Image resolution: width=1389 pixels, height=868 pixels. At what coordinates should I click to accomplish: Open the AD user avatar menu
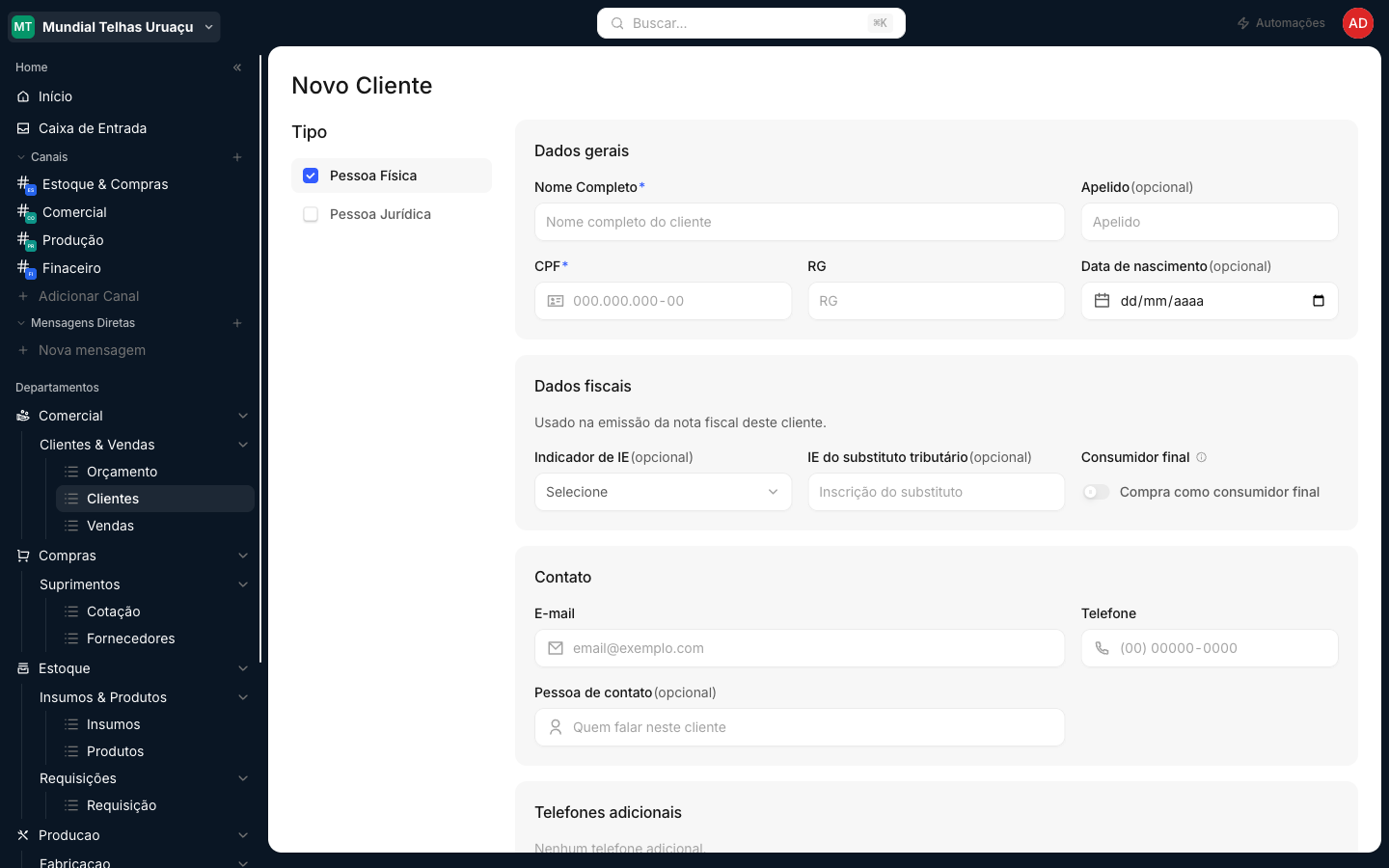pyautogui.click(x=1358, y=23)
